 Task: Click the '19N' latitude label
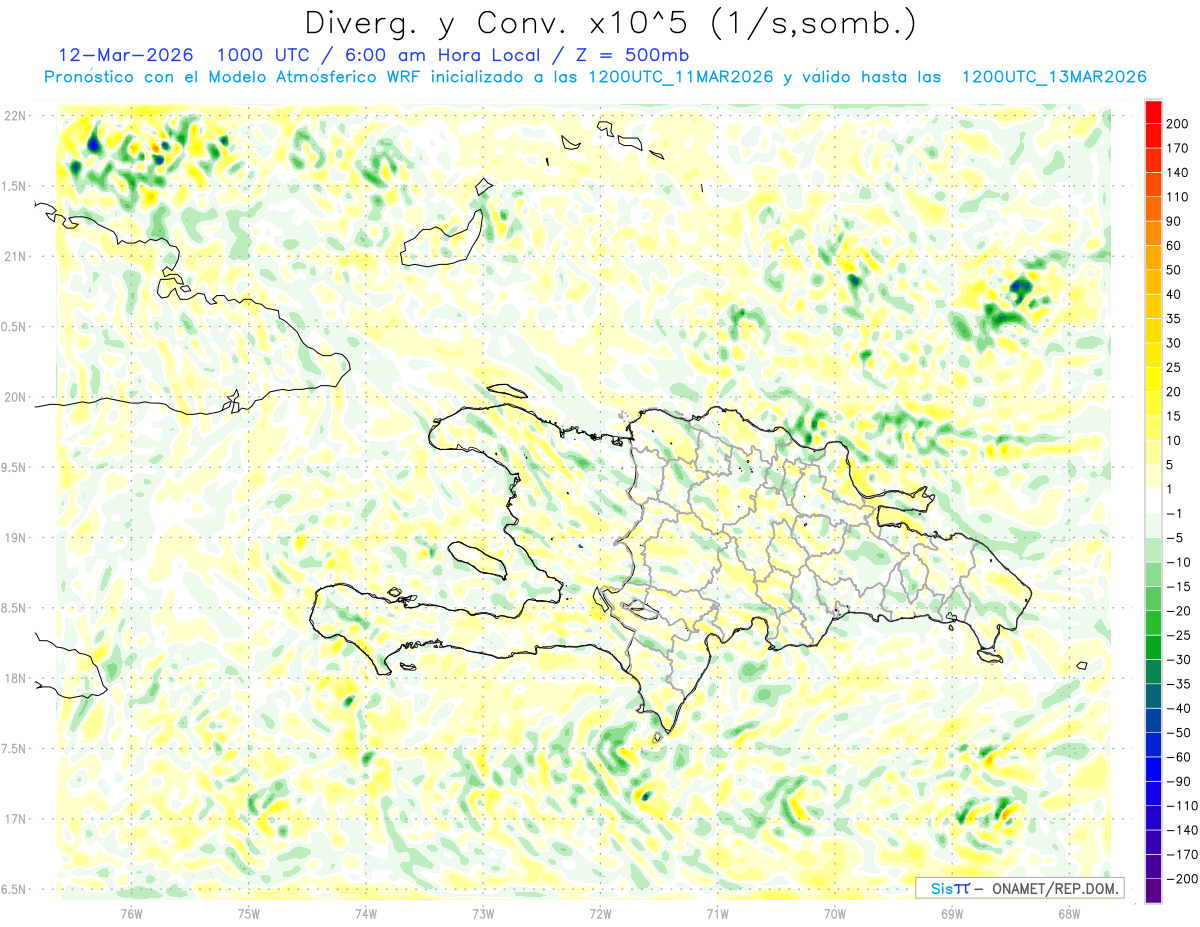coord(15,538)
